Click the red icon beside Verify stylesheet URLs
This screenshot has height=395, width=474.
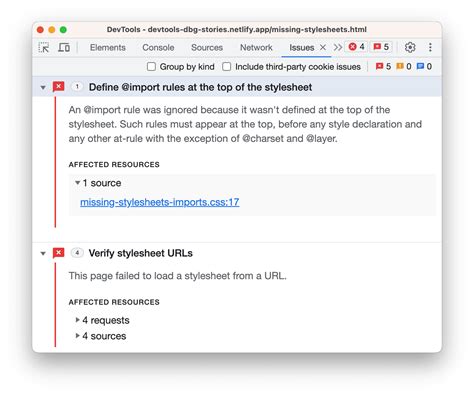click(x=58, y=253)
